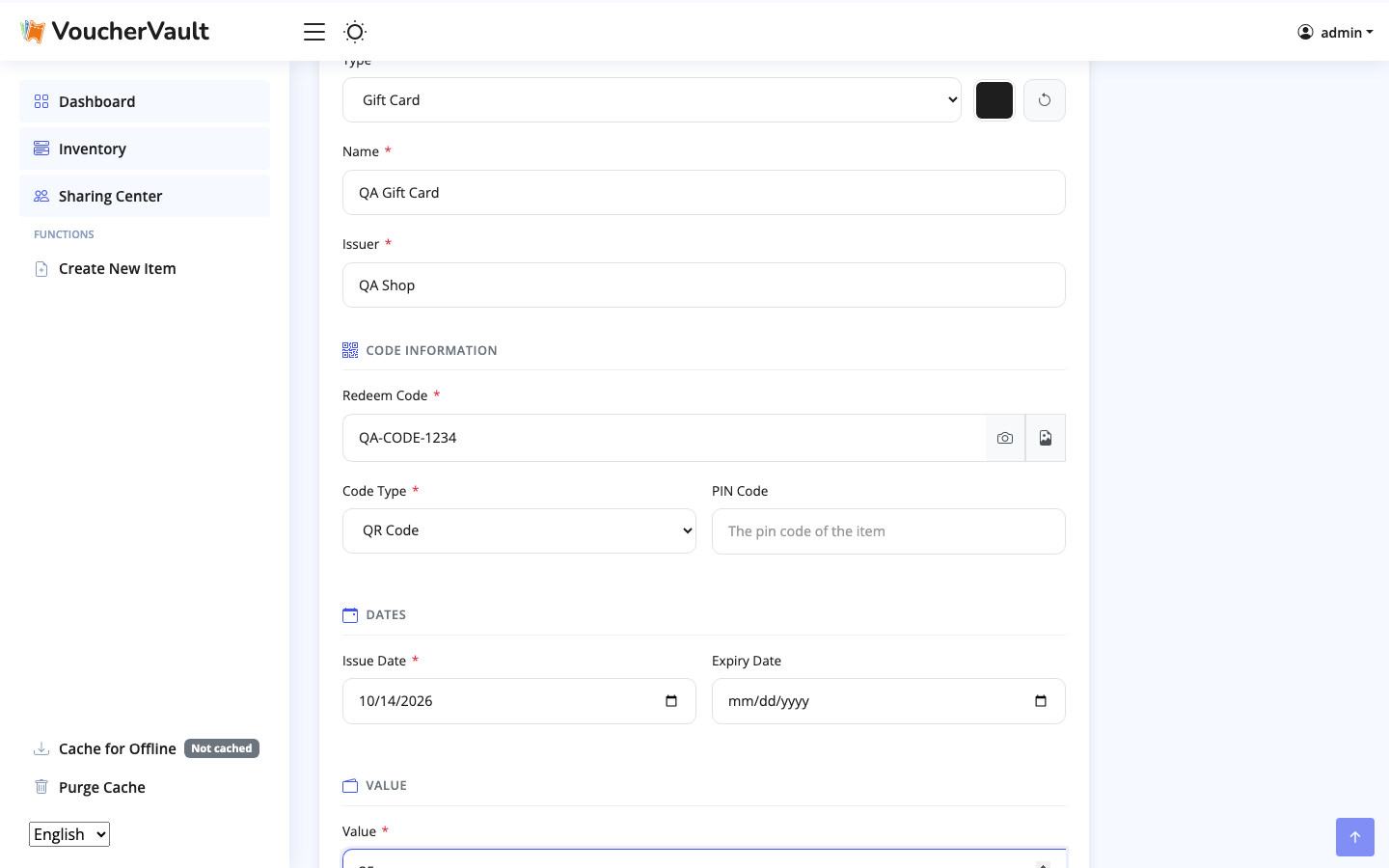Image resolution: width=1389 pixels, height=868 pixels.
Task: Click the Issue Date field
Action: pyautogui.click(x=519, y=701)
